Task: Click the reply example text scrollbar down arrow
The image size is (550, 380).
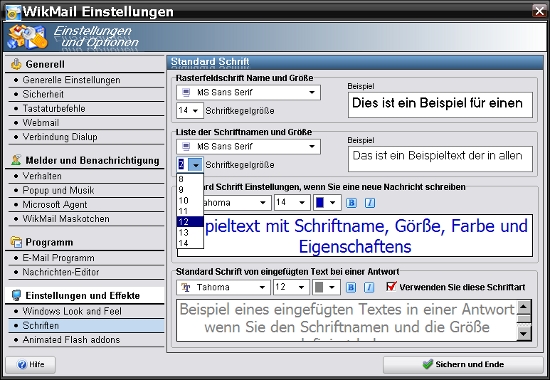Action: [x=524, y=334]
